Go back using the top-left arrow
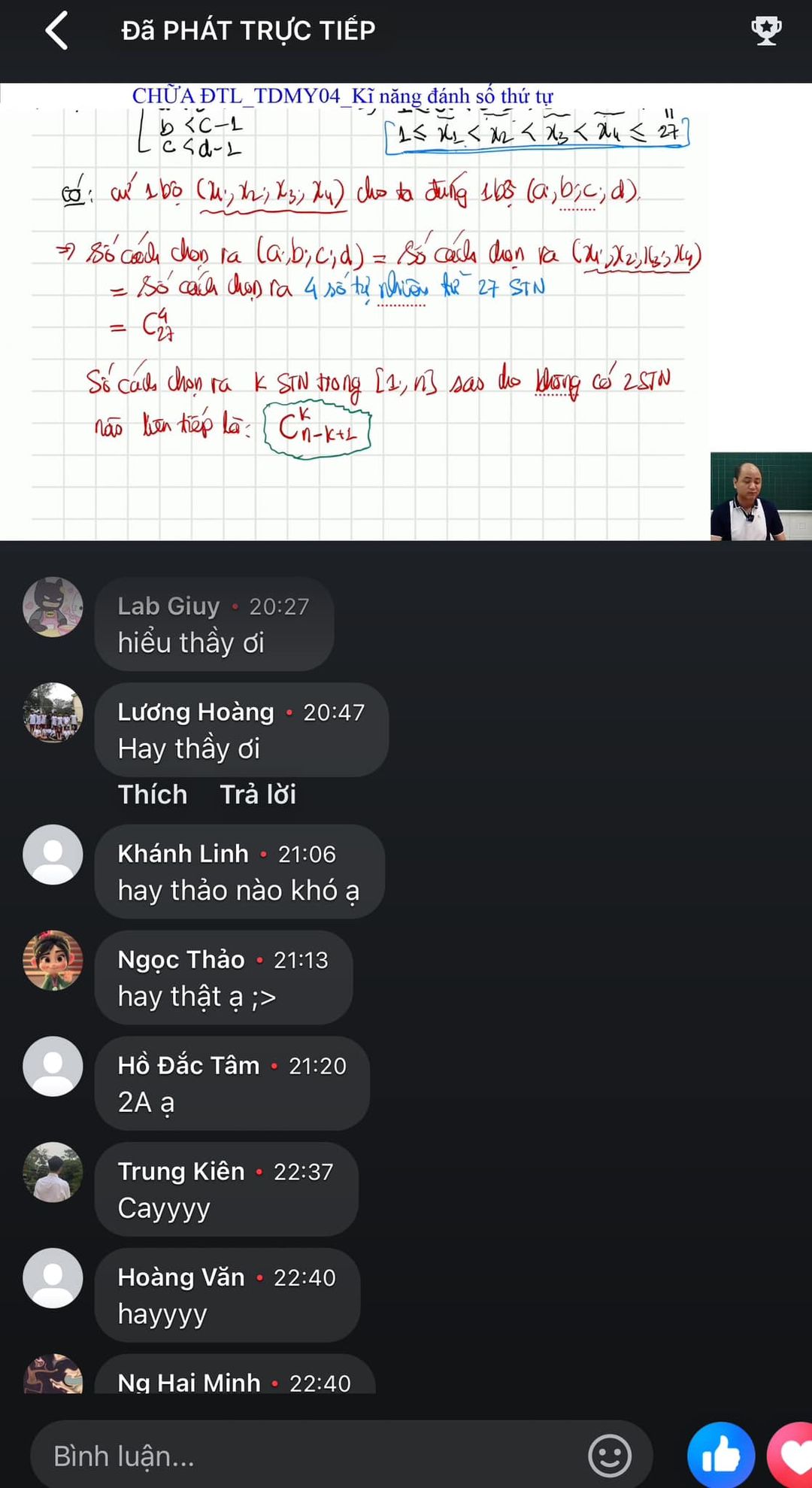Viewport: 812px width, 1488px height. [57, 31]
